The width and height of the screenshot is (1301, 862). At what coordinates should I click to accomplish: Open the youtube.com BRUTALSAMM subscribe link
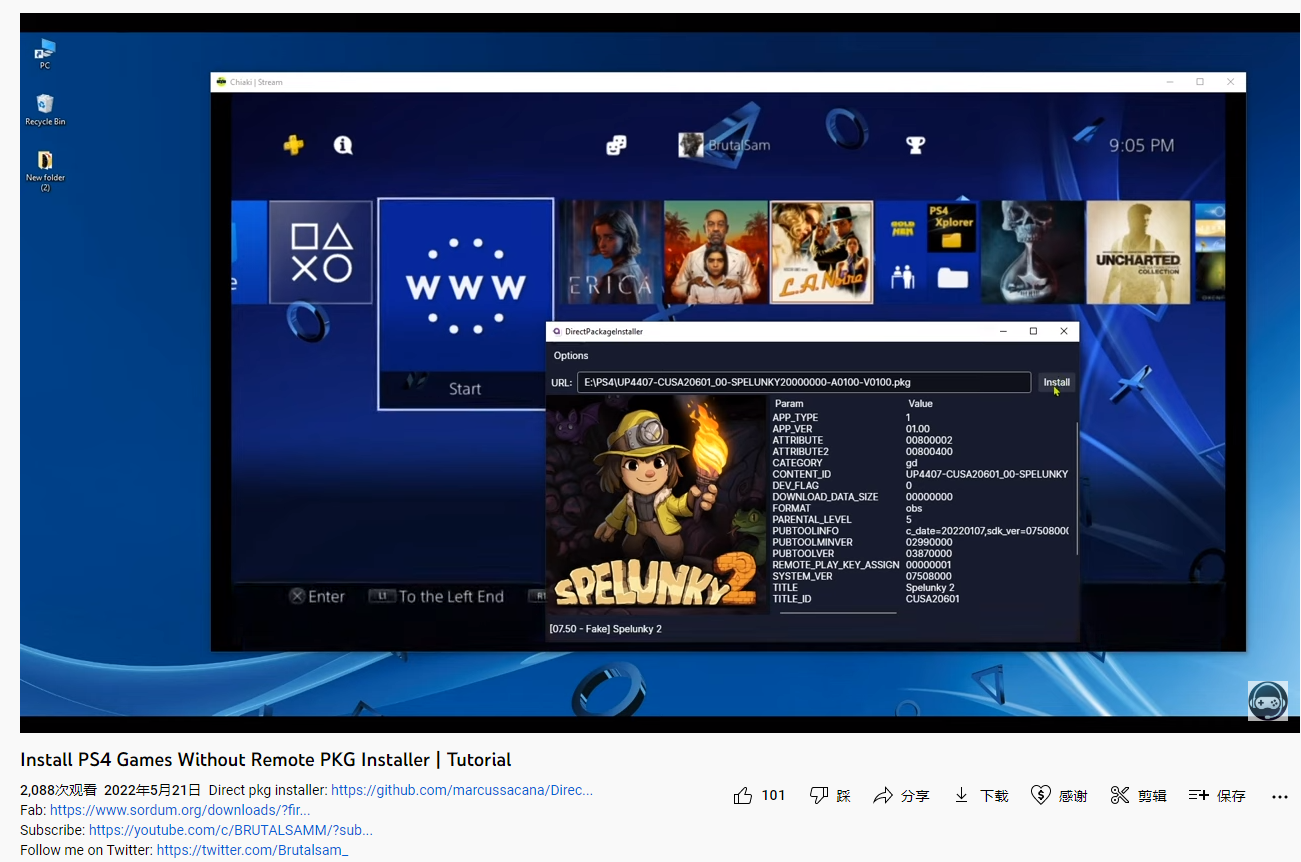(231, 830)
